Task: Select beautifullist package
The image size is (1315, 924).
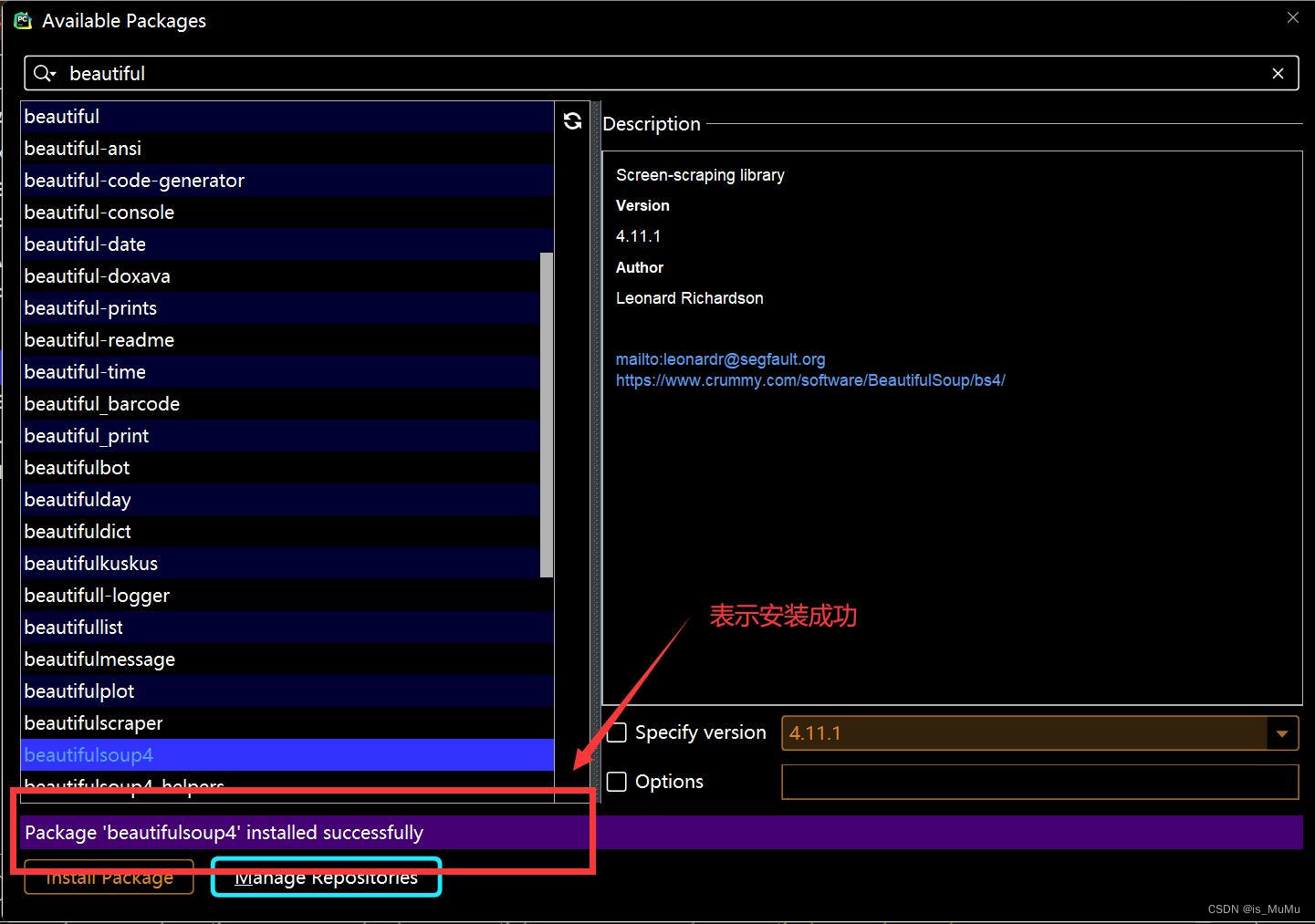Action: click(287, 628)
